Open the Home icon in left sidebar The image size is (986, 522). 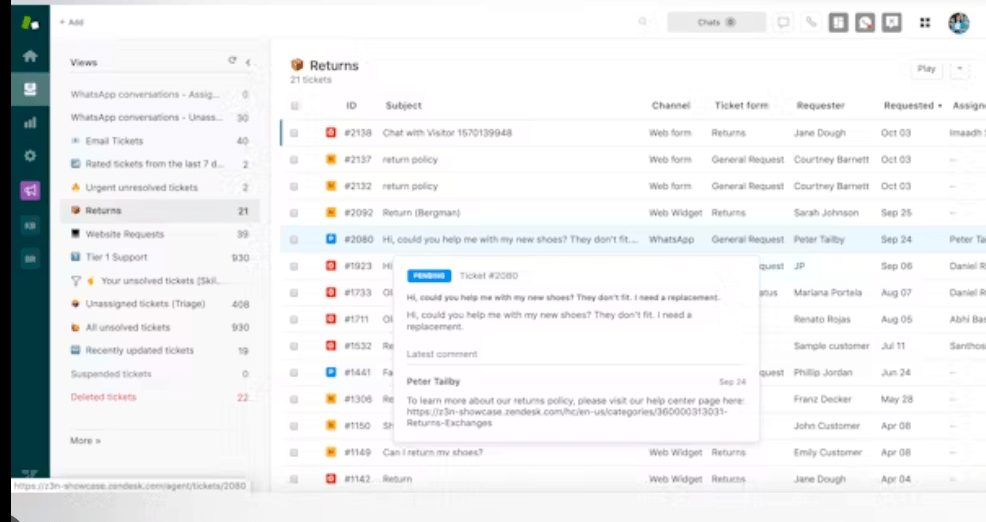point(30,57)
